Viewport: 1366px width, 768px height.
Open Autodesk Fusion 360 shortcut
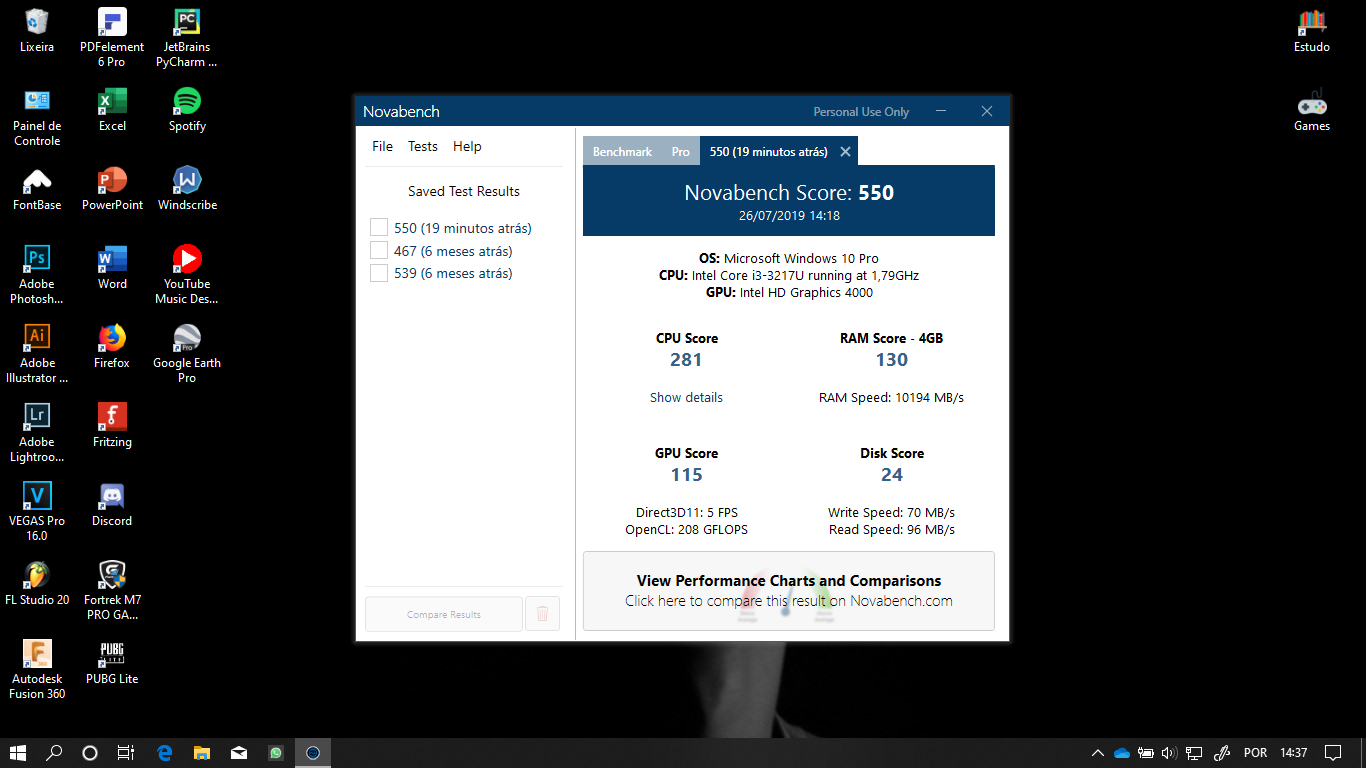pos(37,669)
